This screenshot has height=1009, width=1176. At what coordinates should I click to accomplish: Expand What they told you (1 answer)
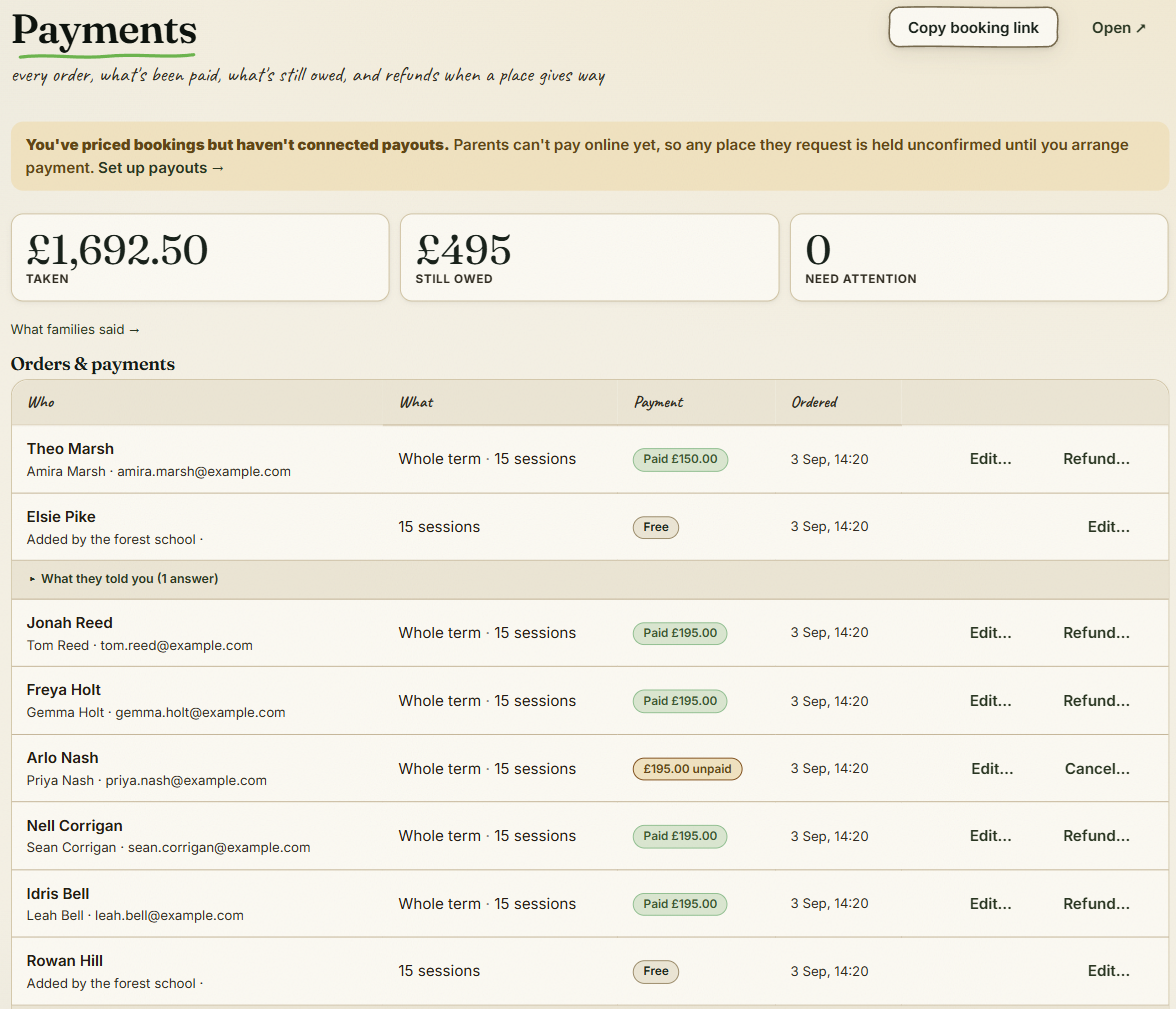pos(124,579)
